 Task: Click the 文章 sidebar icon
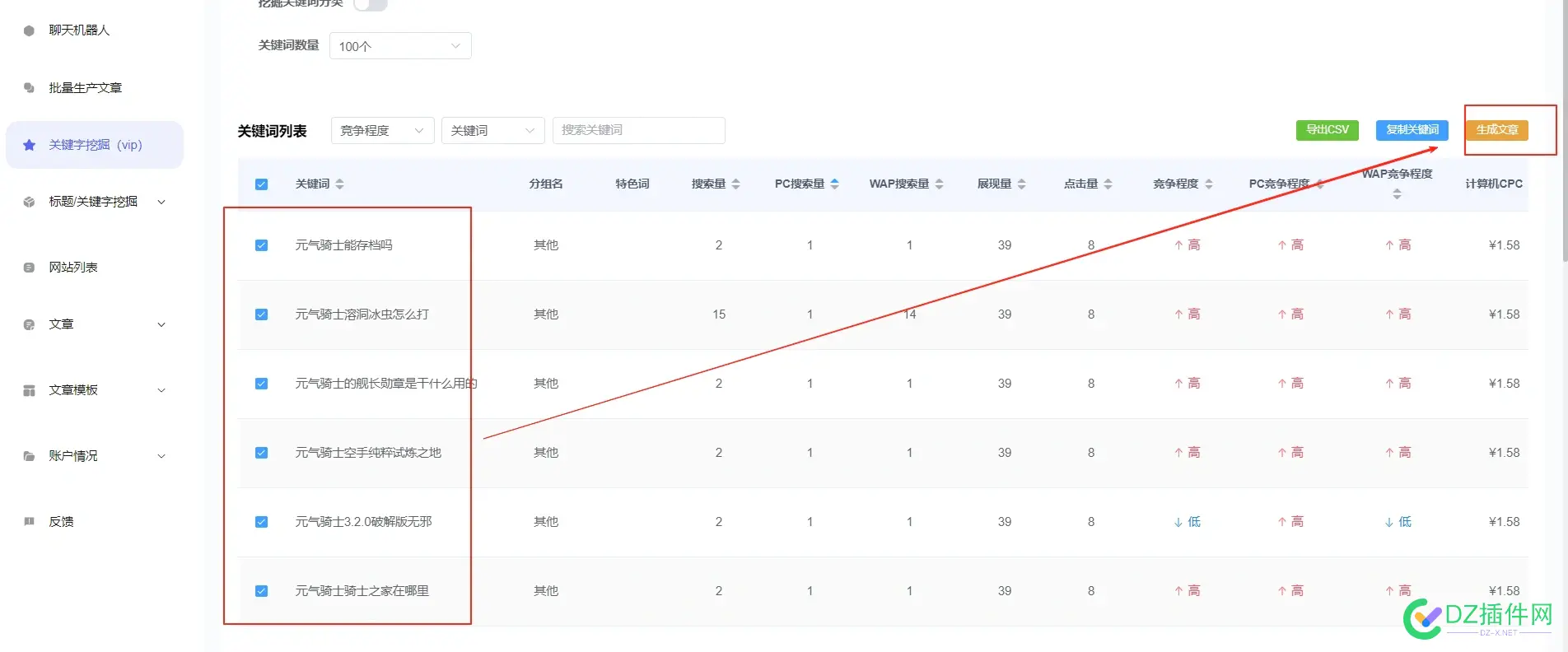coord(29,324)
